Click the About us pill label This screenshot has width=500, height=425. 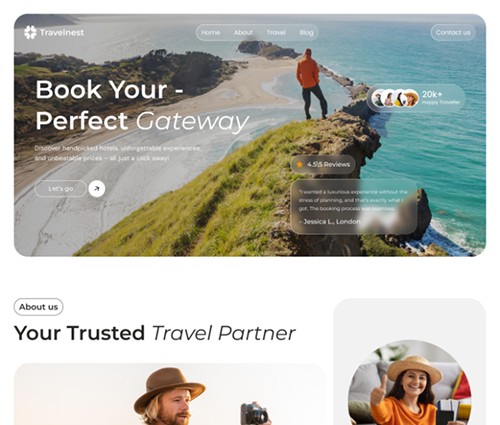(x=38, y=307)
